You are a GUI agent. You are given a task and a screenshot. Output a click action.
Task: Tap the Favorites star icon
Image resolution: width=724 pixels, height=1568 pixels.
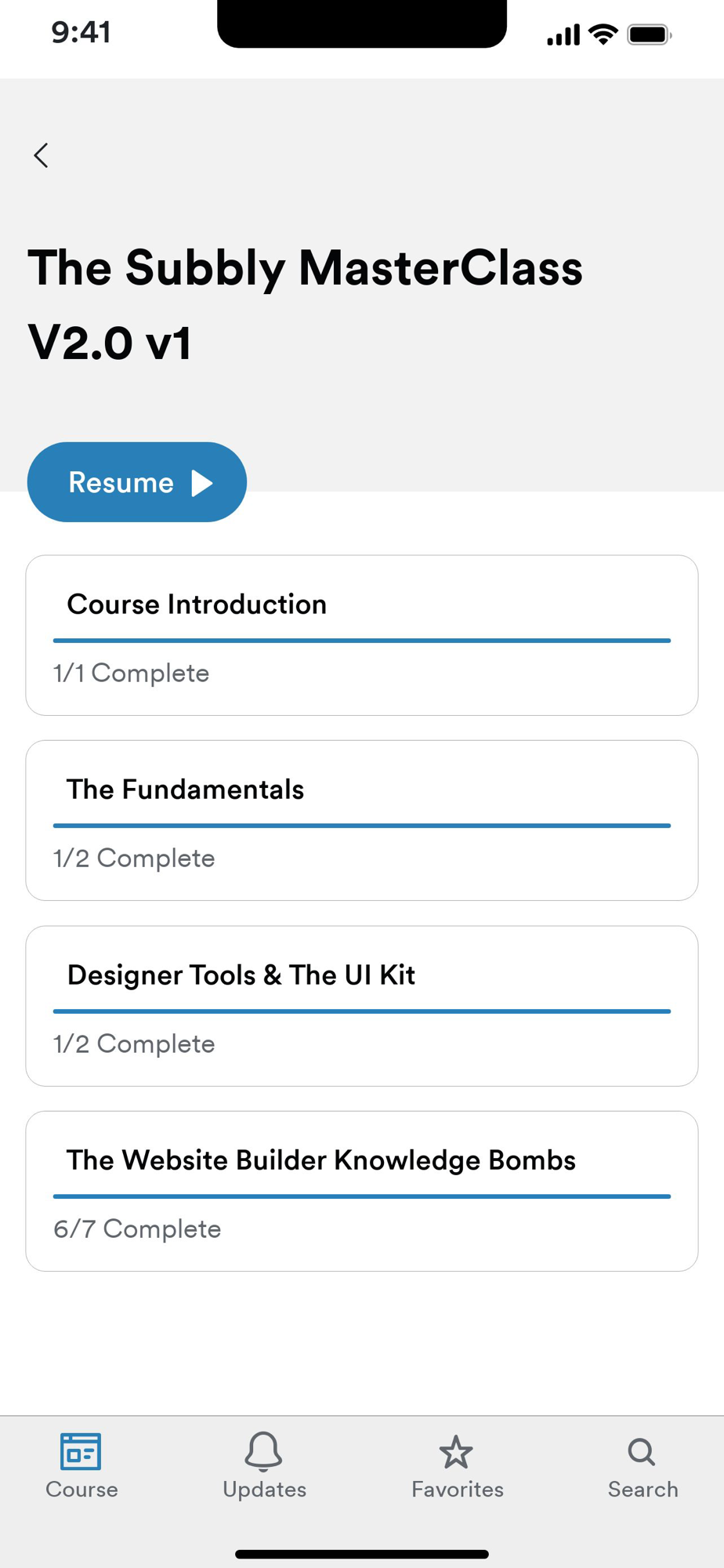[x=456, y=1452]
